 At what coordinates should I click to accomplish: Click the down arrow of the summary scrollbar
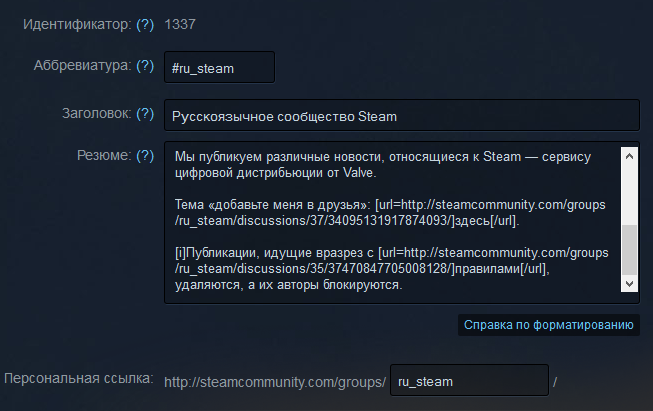click(629, 284)
